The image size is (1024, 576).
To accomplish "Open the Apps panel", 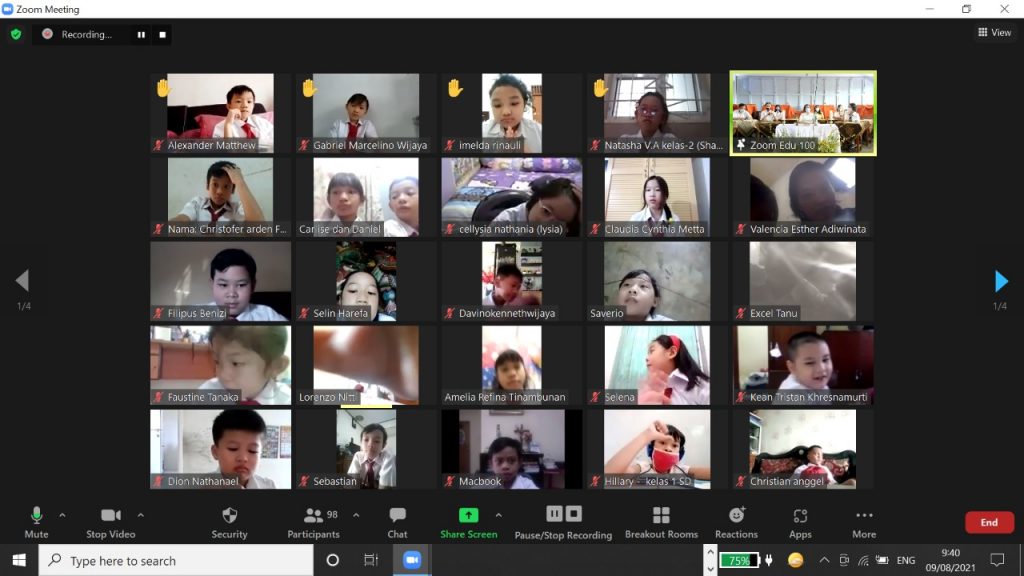I will [x=800, y=521].
